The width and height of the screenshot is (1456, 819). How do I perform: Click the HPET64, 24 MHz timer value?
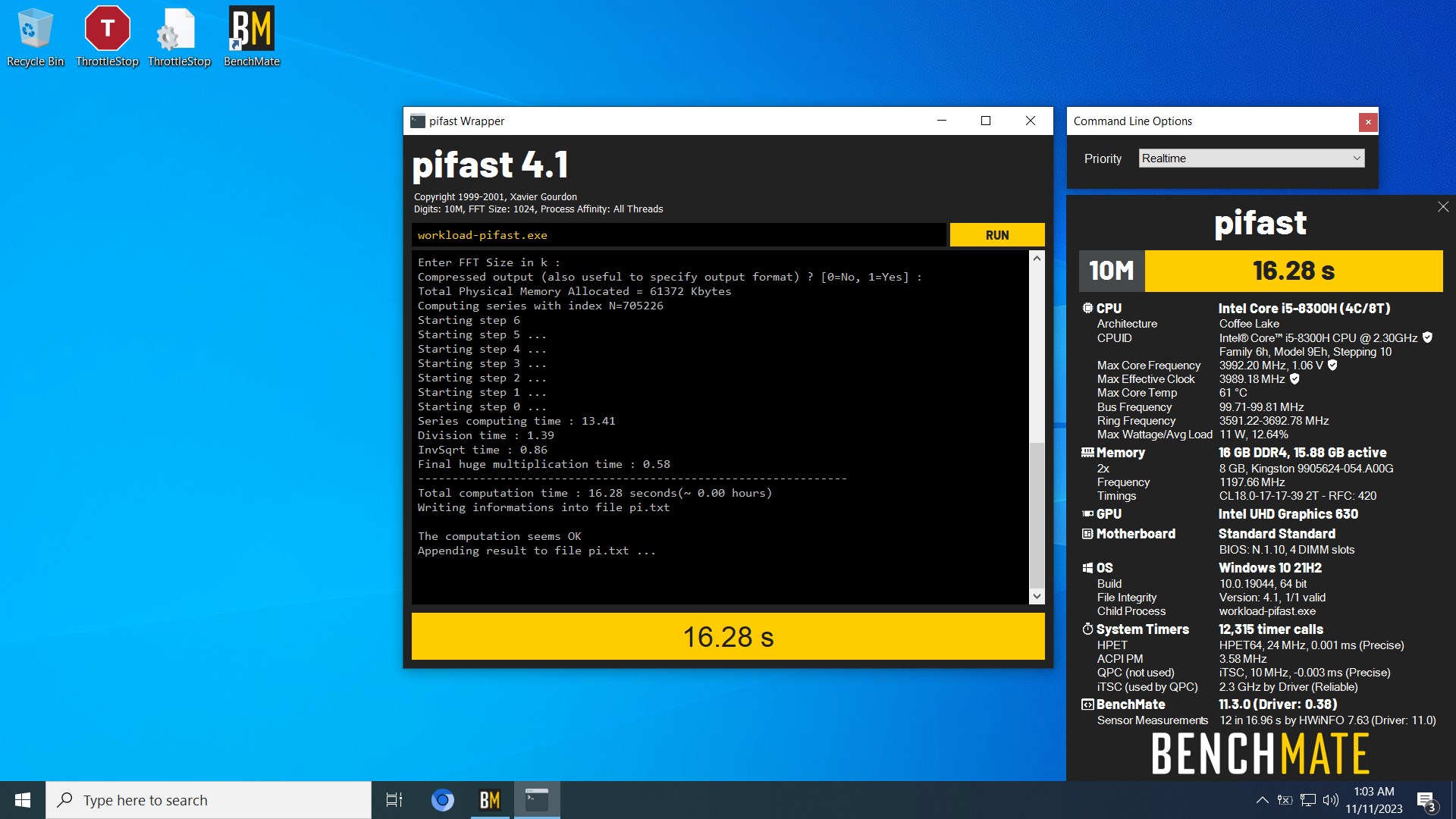[1312, 645]
